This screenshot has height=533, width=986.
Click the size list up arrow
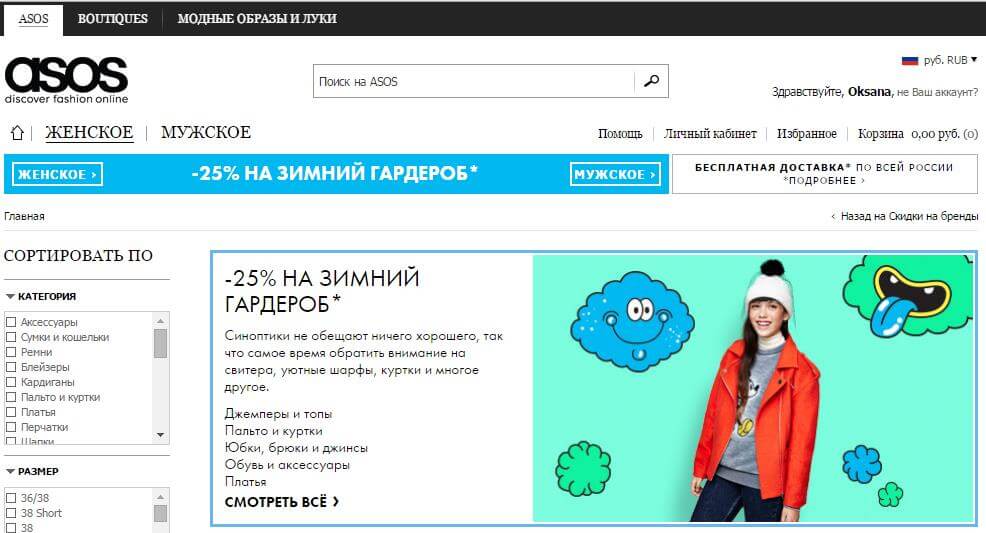pos(160,497)
